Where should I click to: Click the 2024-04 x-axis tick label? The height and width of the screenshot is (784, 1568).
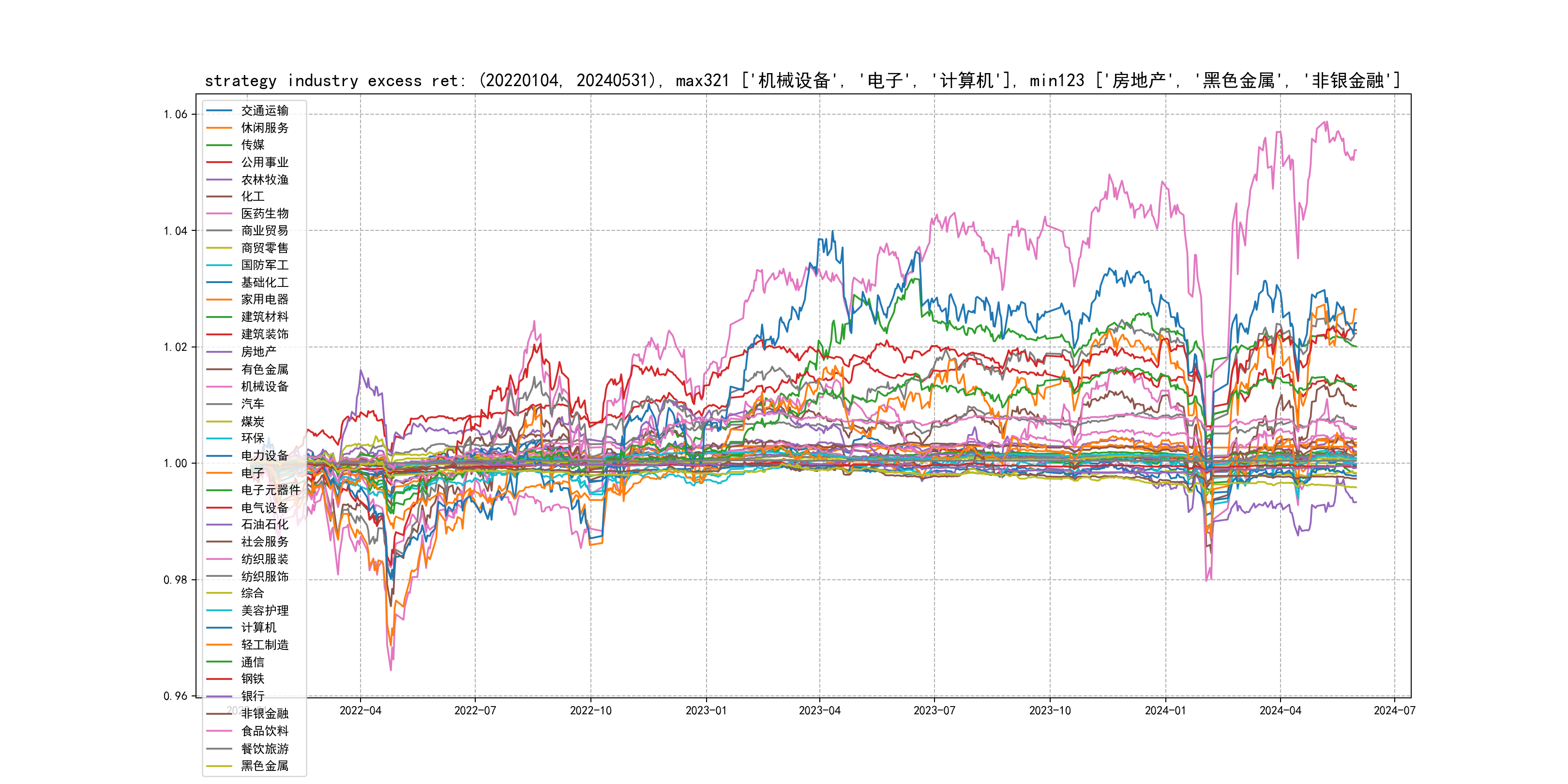point(1280,710)
